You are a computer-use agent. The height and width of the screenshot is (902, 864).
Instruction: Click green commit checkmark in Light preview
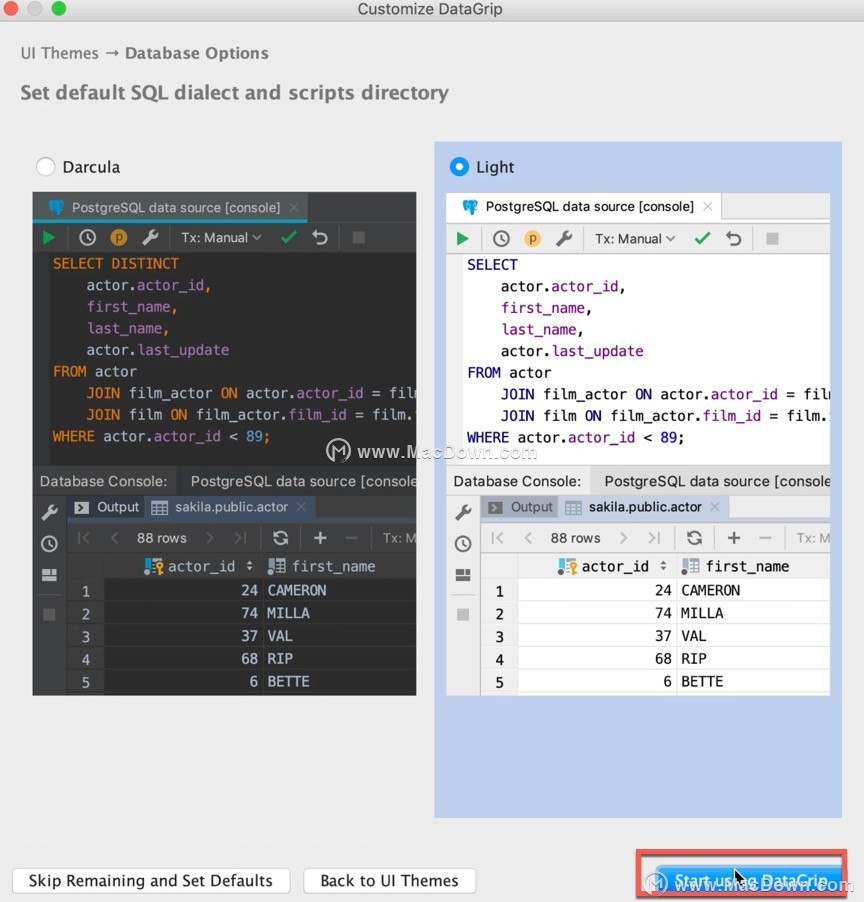702,238
